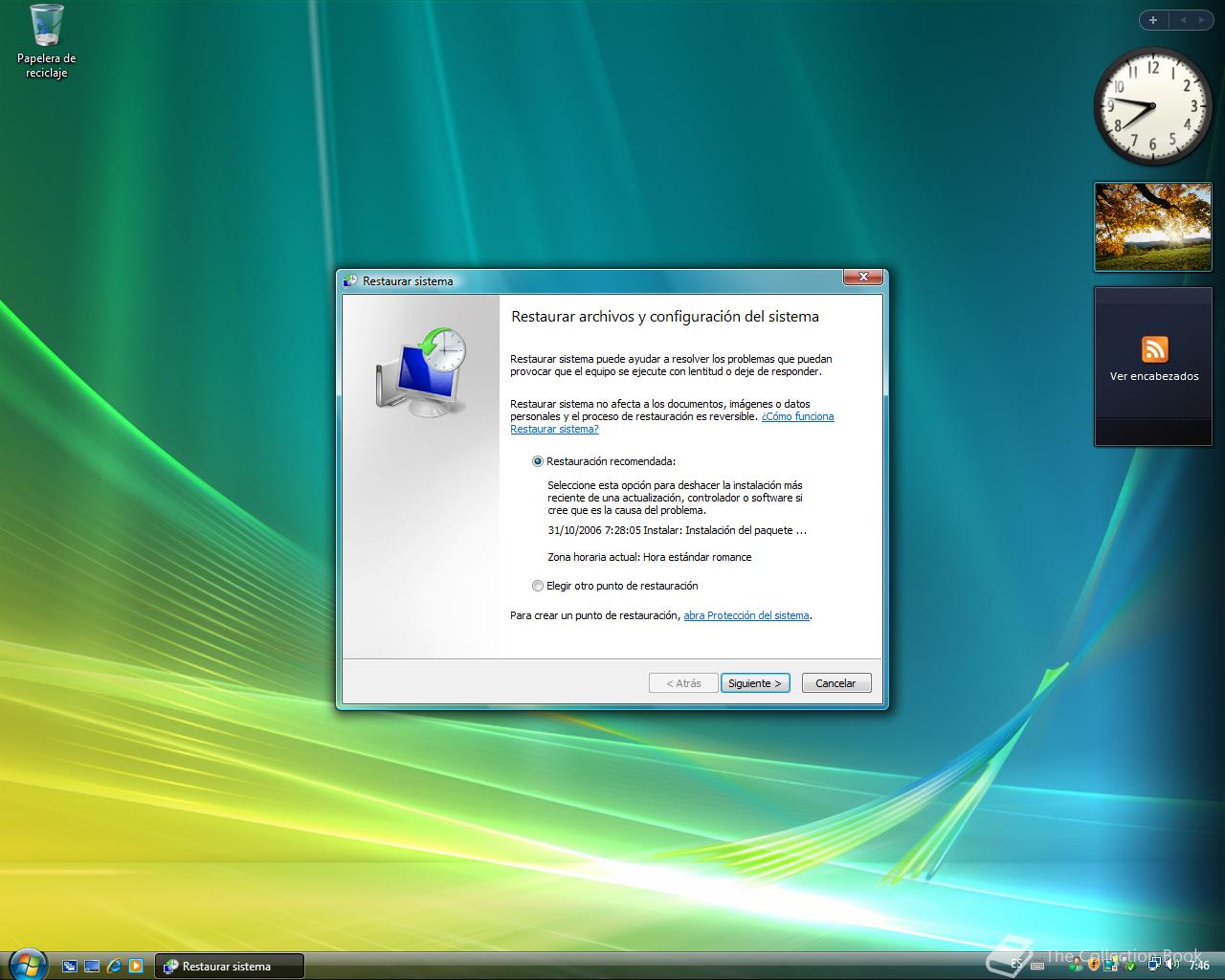Image resolution: width=1225 pixels, height=980 pixels.
Task: Open the abra Protección del sistema link
Action: click(x=746, y=615)
